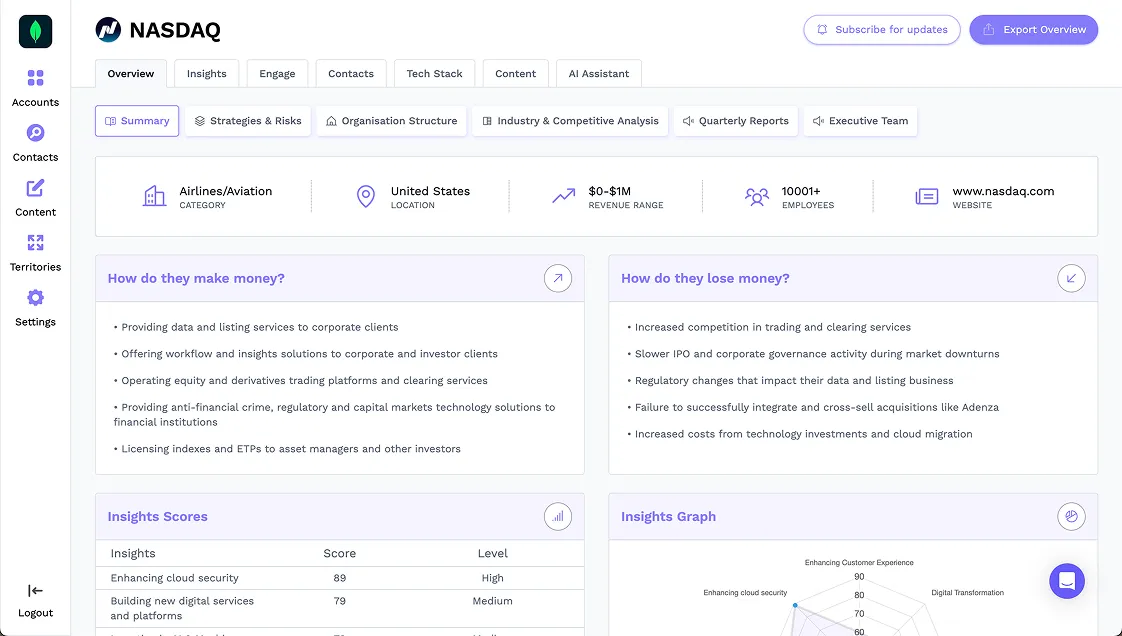This screenshot has width=1122, height=636.
Task: Open the top Contacts tab
Action: click(x=351, y=74)
